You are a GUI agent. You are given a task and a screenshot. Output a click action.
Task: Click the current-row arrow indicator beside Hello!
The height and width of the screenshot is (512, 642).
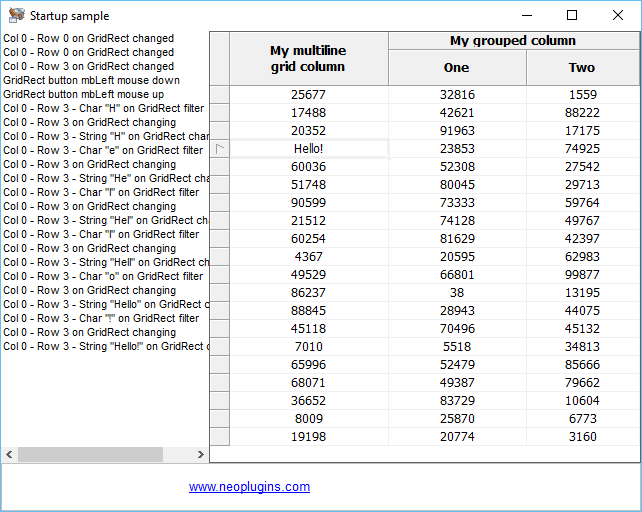click(x=220, y=149)
